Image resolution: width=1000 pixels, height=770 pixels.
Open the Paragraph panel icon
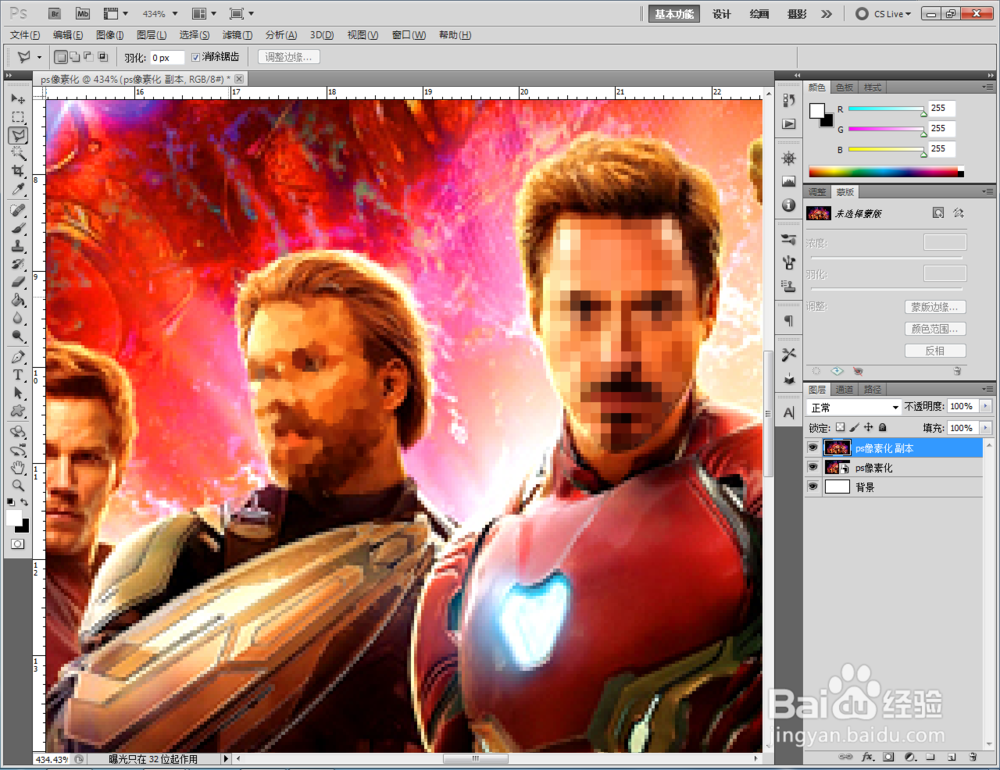[789, 320]
